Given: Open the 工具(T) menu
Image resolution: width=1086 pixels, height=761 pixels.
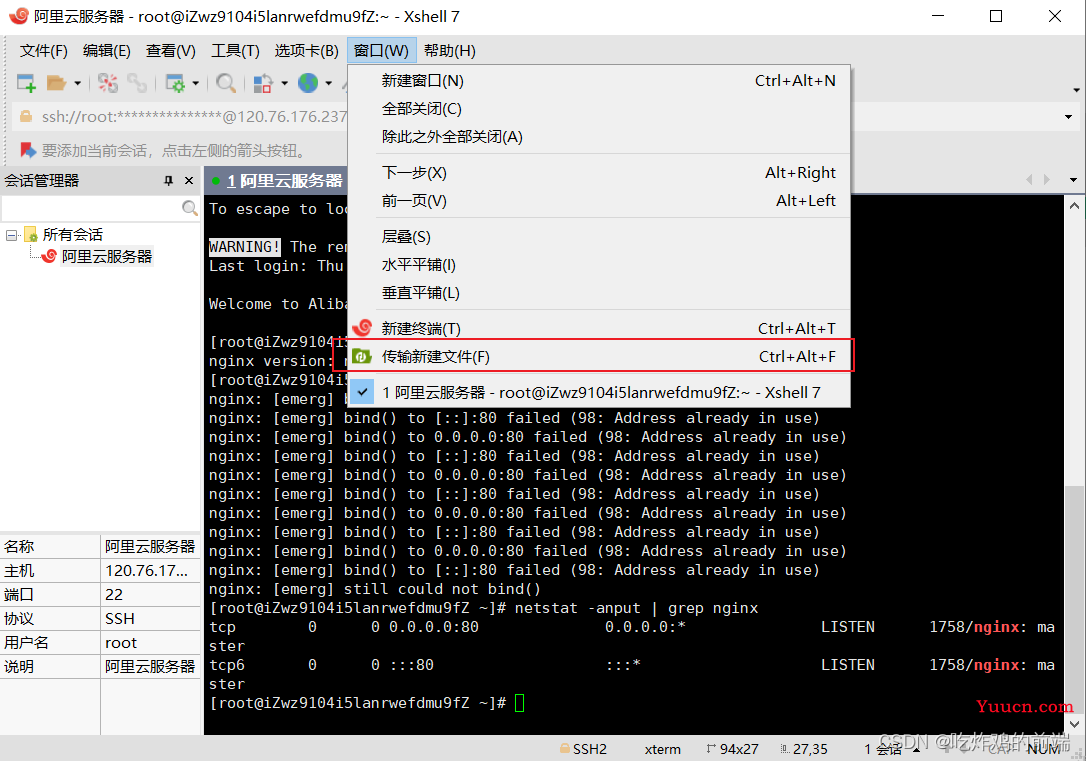Looking at the screenshot, I should 235,51.
